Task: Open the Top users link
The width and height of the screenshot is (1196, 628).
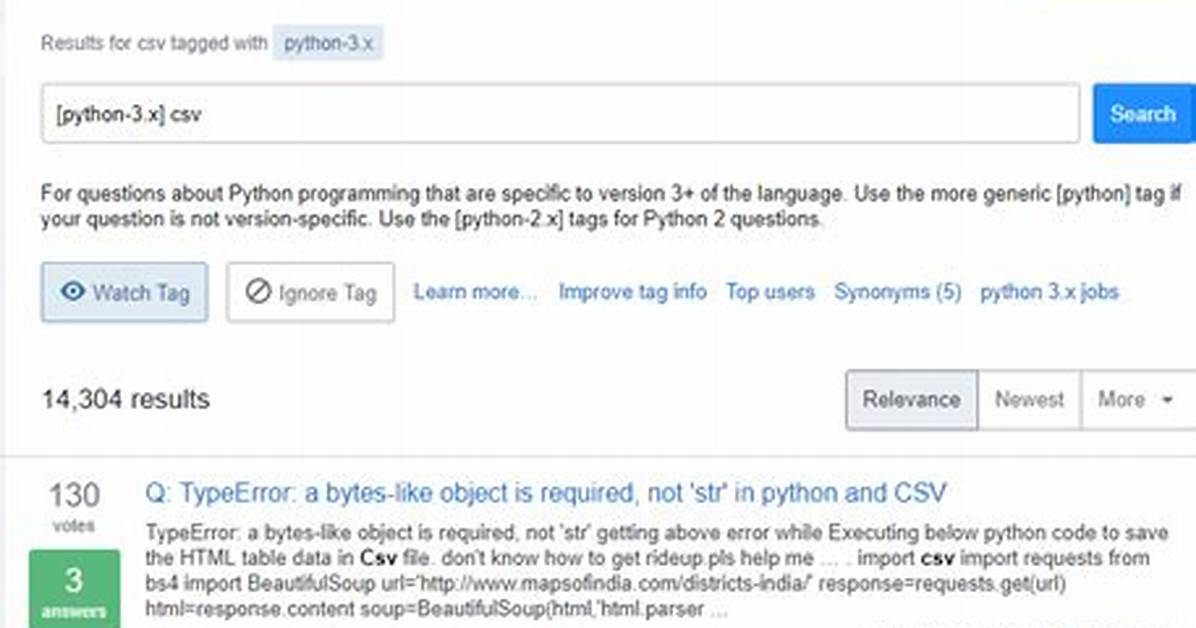Action: click(770, 292)
